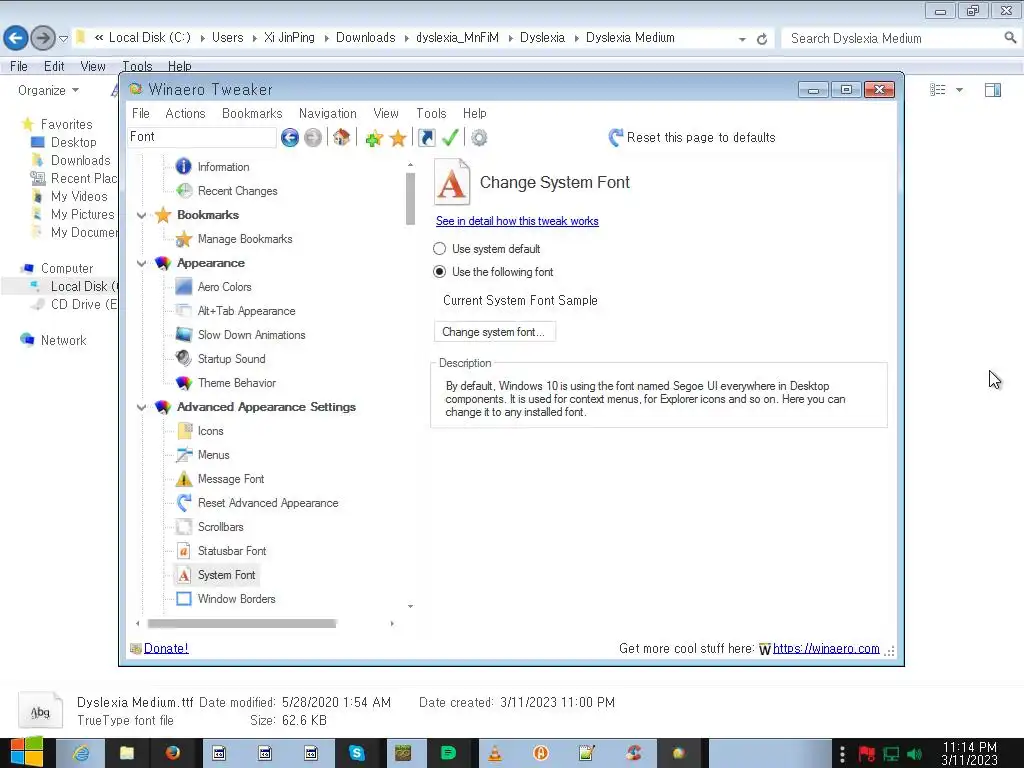This screenshot has height=768, width=1024.
Task: Click Reset this page to defaults
Action: click(692, 137)
